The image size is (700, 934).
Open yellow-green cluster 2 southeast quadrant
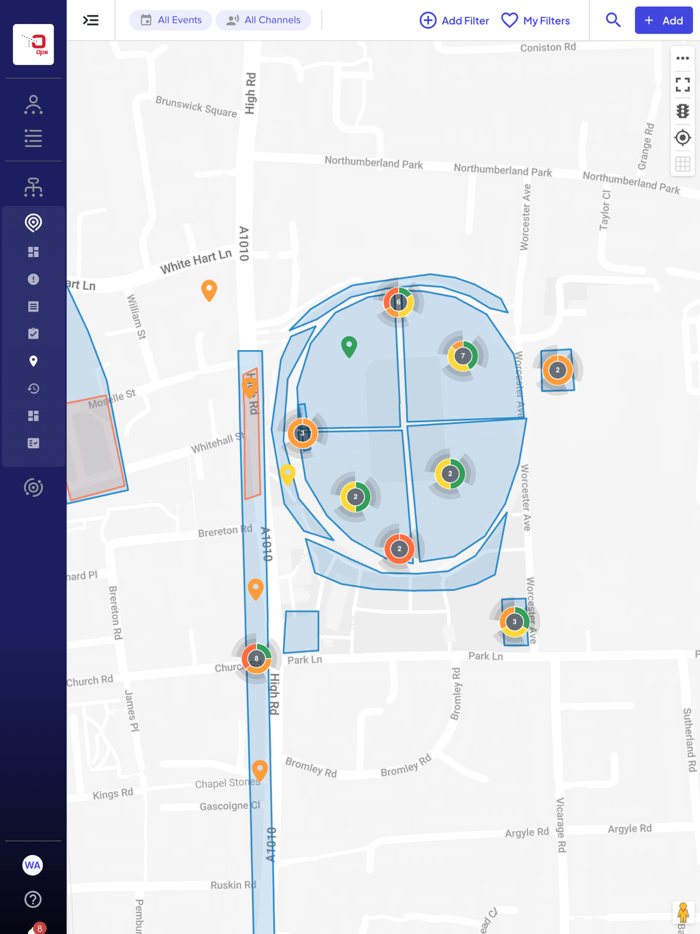pyautogui.click(x=450, y=474)
